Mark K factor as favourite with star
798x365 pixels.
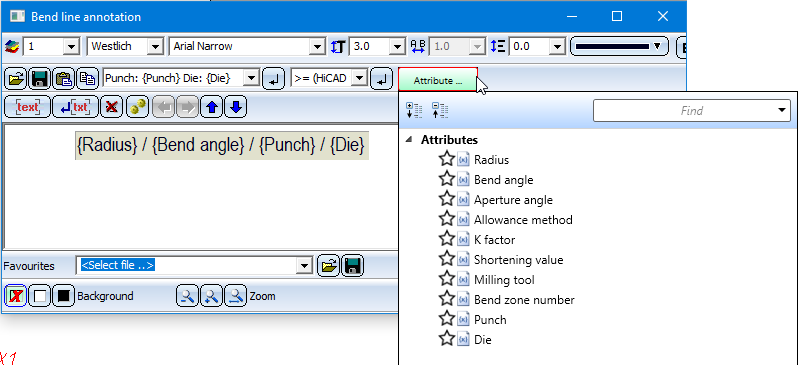(x=446, y=239)
